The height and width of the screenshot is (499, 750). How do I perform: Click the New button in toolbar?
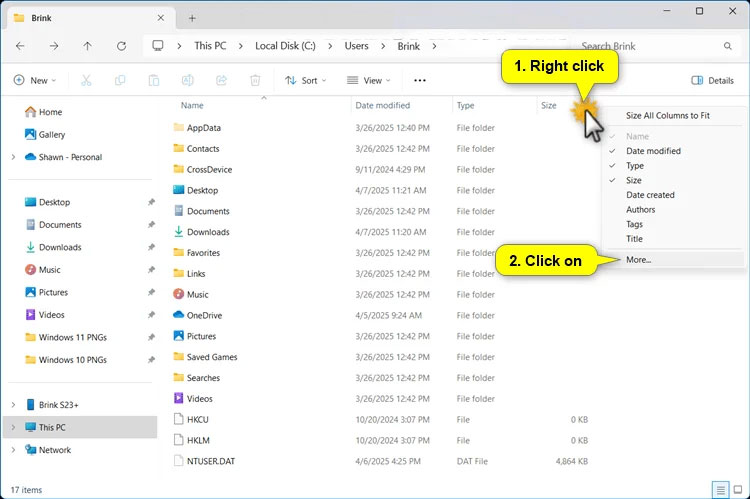point(35,80)
